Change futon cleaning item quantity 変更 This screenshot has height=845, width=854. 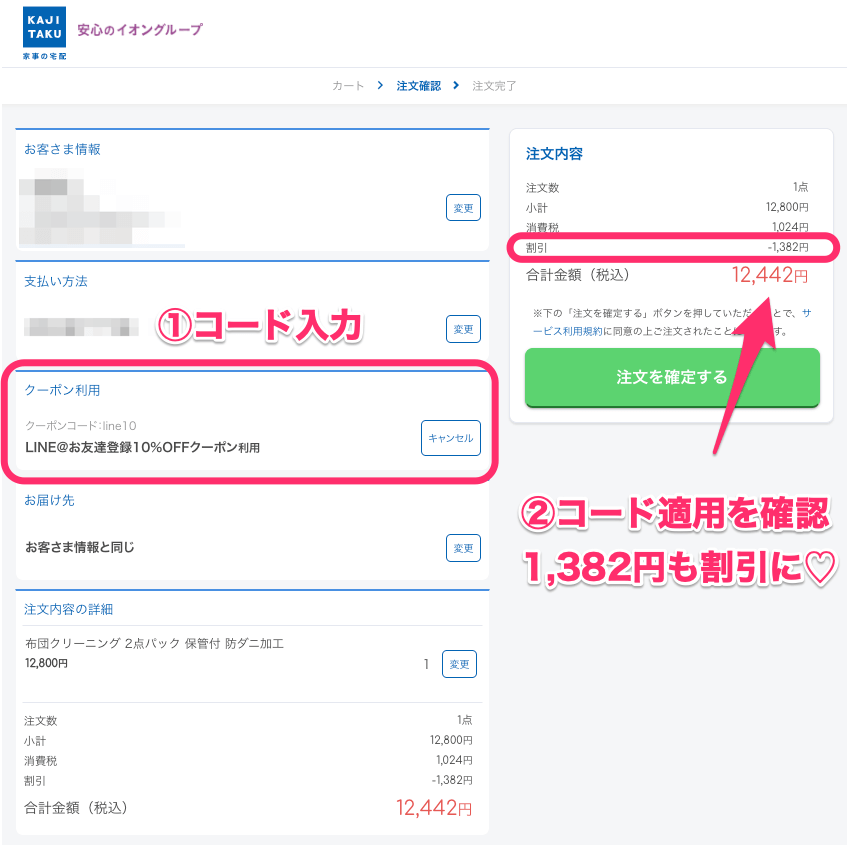[x=459, y=664]
